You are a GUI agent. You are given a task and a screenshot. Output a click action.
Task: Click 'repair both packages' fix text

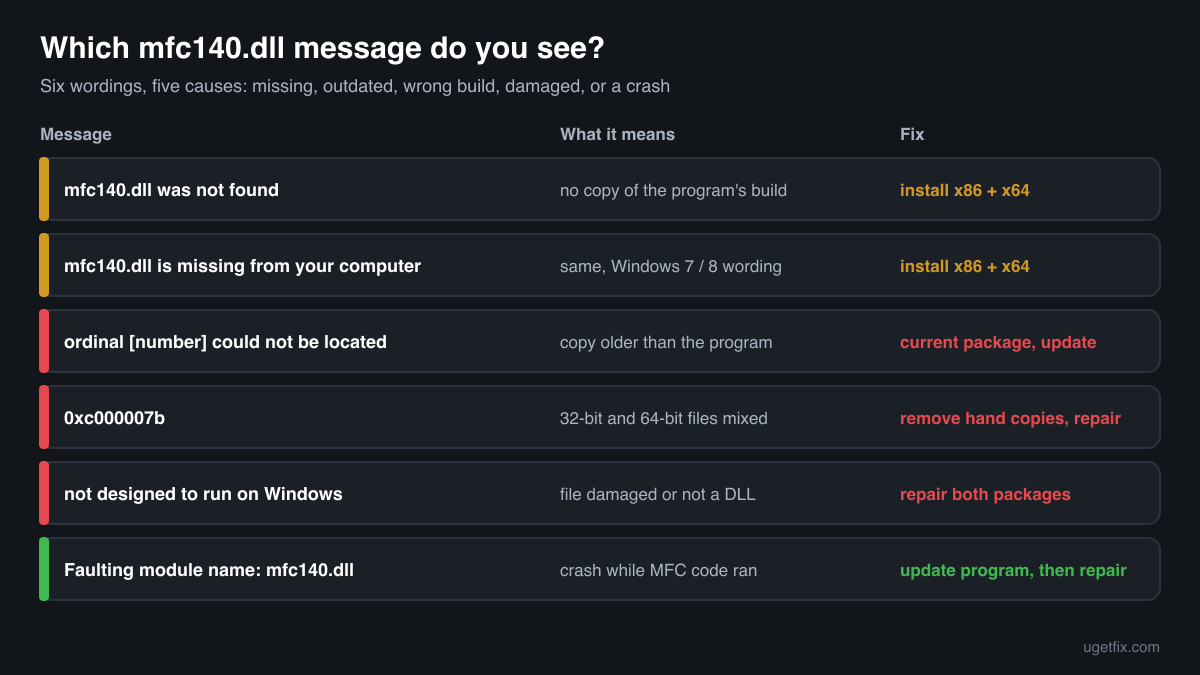985,494
